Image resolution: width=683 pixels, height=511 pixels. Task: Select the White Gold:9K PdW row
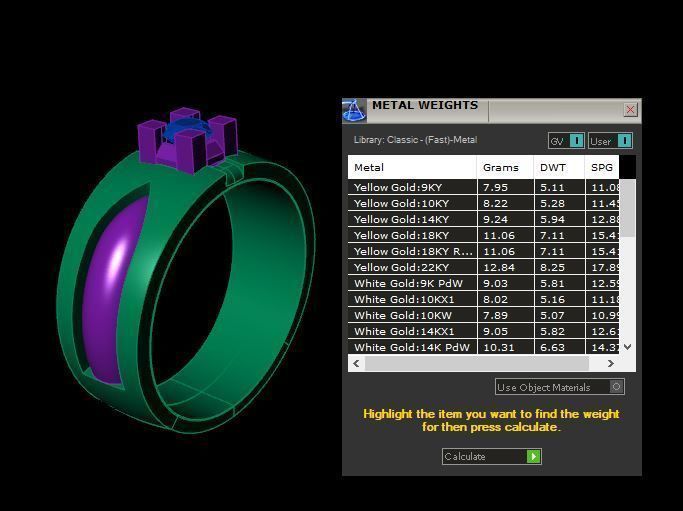(x=483, y=284)
